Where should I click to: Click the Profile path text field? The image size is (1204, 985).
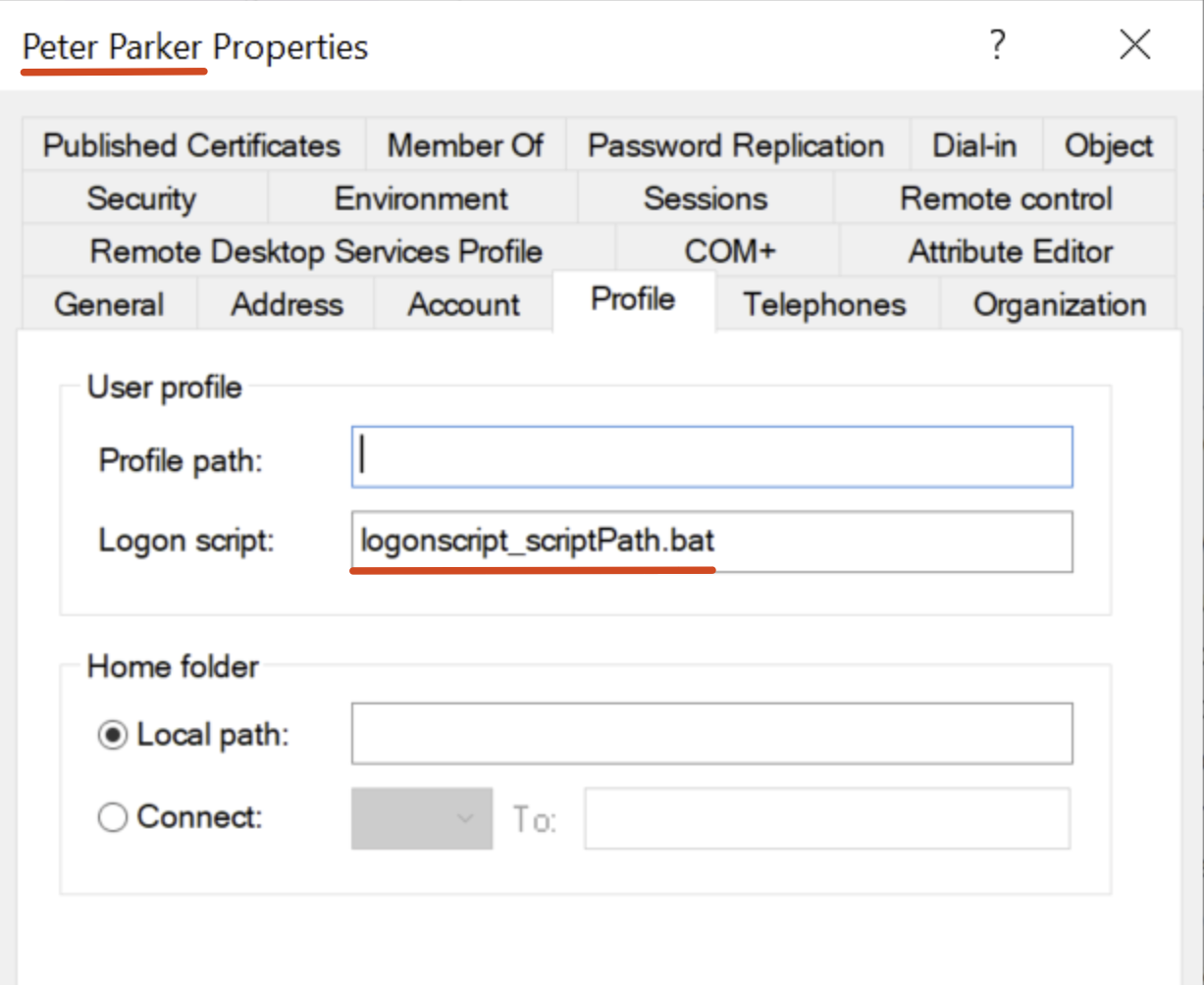click(x=711, y=457)
